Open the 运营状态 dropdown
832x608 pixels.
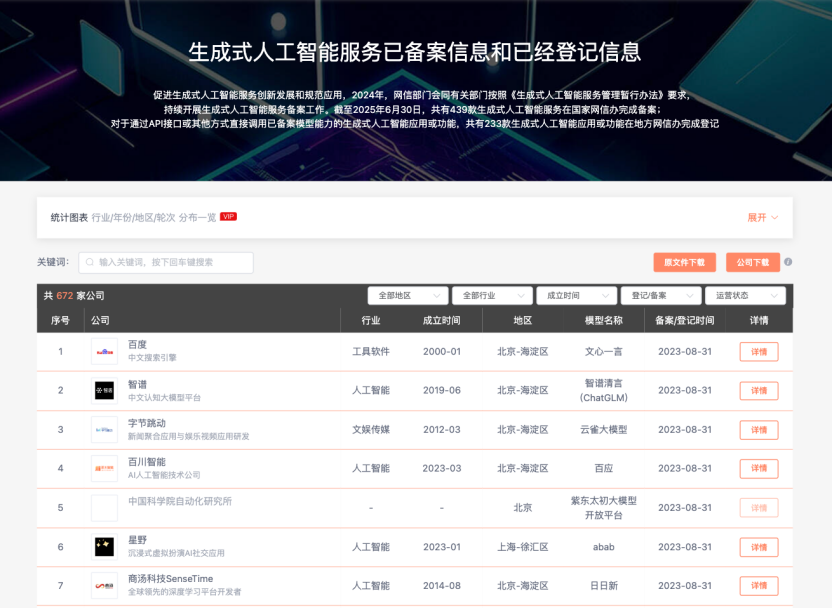point(746,296)
